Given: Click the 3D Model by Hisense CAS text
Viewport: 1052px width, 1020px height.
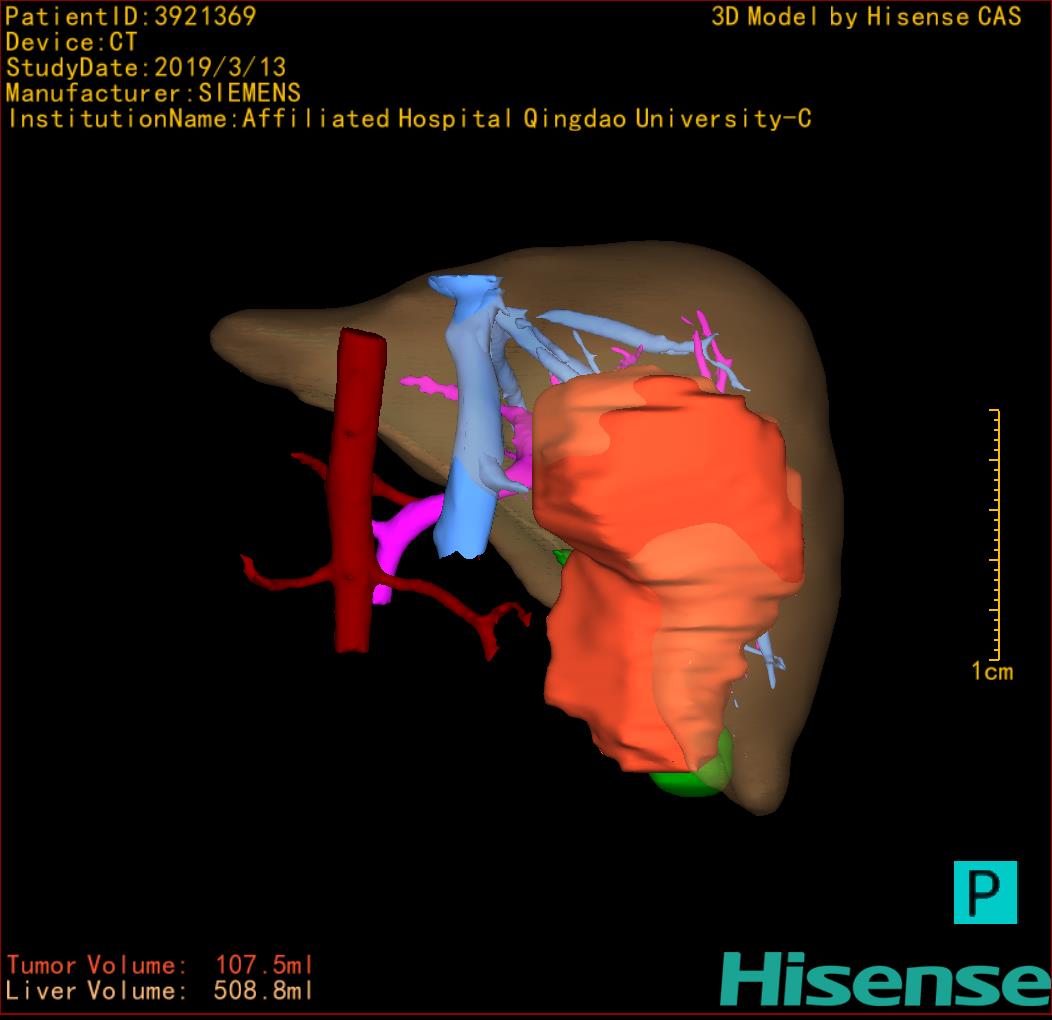Looking at the screenshot, I should [x=866, y=17].
